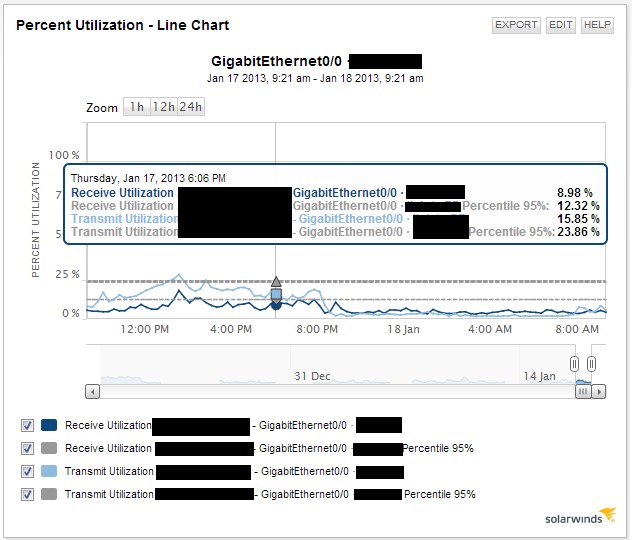Screen dimensions: 632x540
Task: Click Transmit Utilization Percentile 95% legend label
Action: tap(270, 494)
